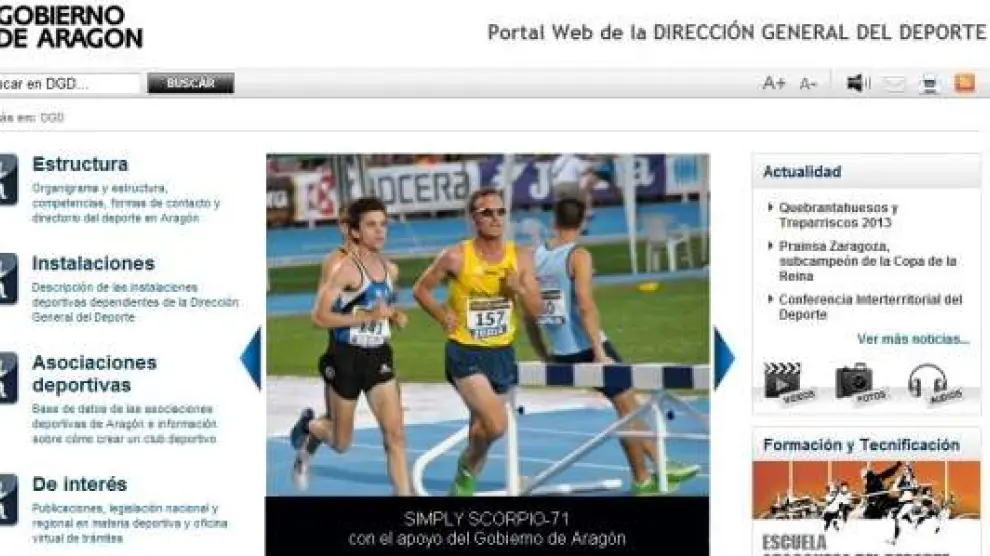This screenshot has width=990, height=556.
Task: Advance slideshow with right blue arrow
Action: [x=723, y=357]
